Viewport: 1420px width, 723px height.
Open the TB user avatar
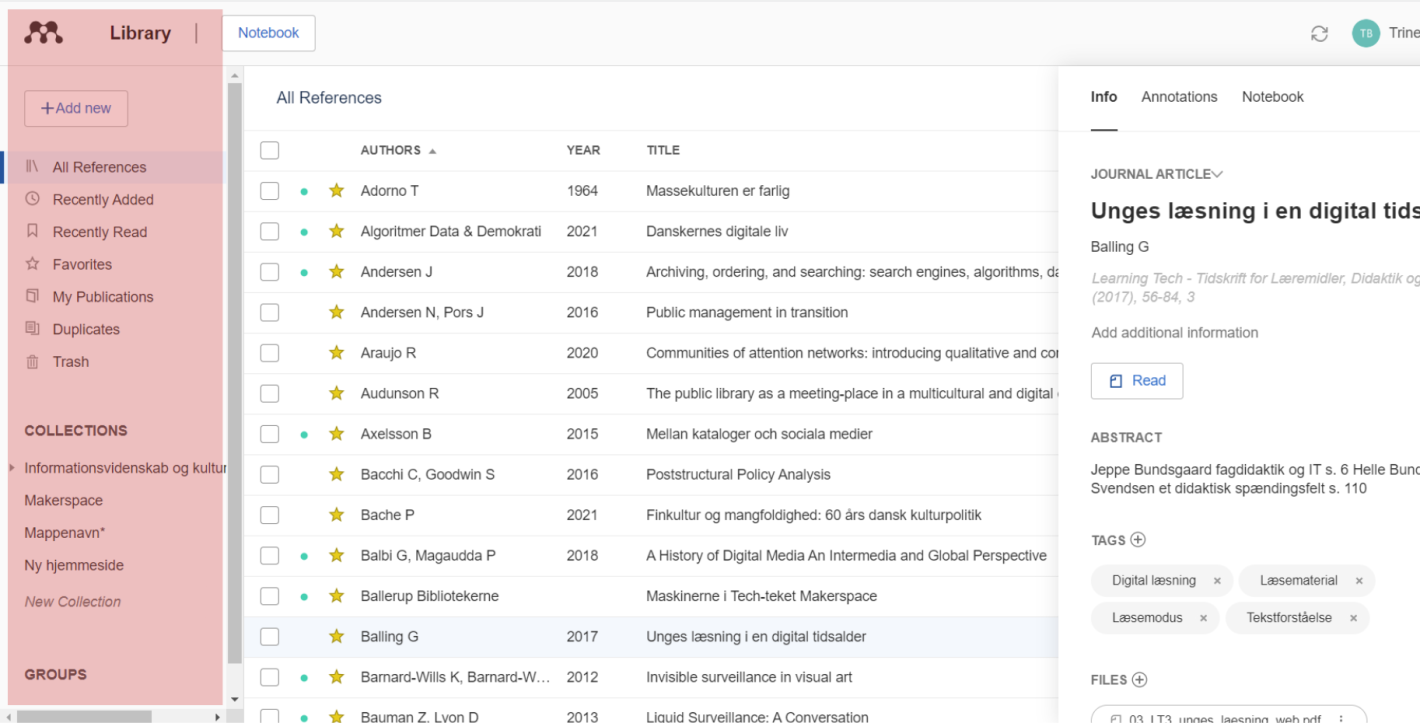click(x=1365, y=34)
